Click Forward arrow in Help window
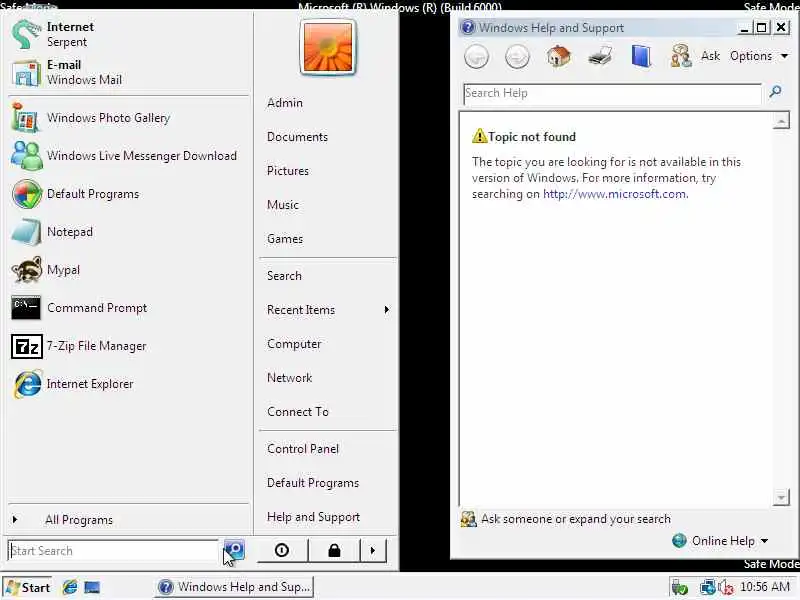800x600 pixels. click(x=517, y=56)
